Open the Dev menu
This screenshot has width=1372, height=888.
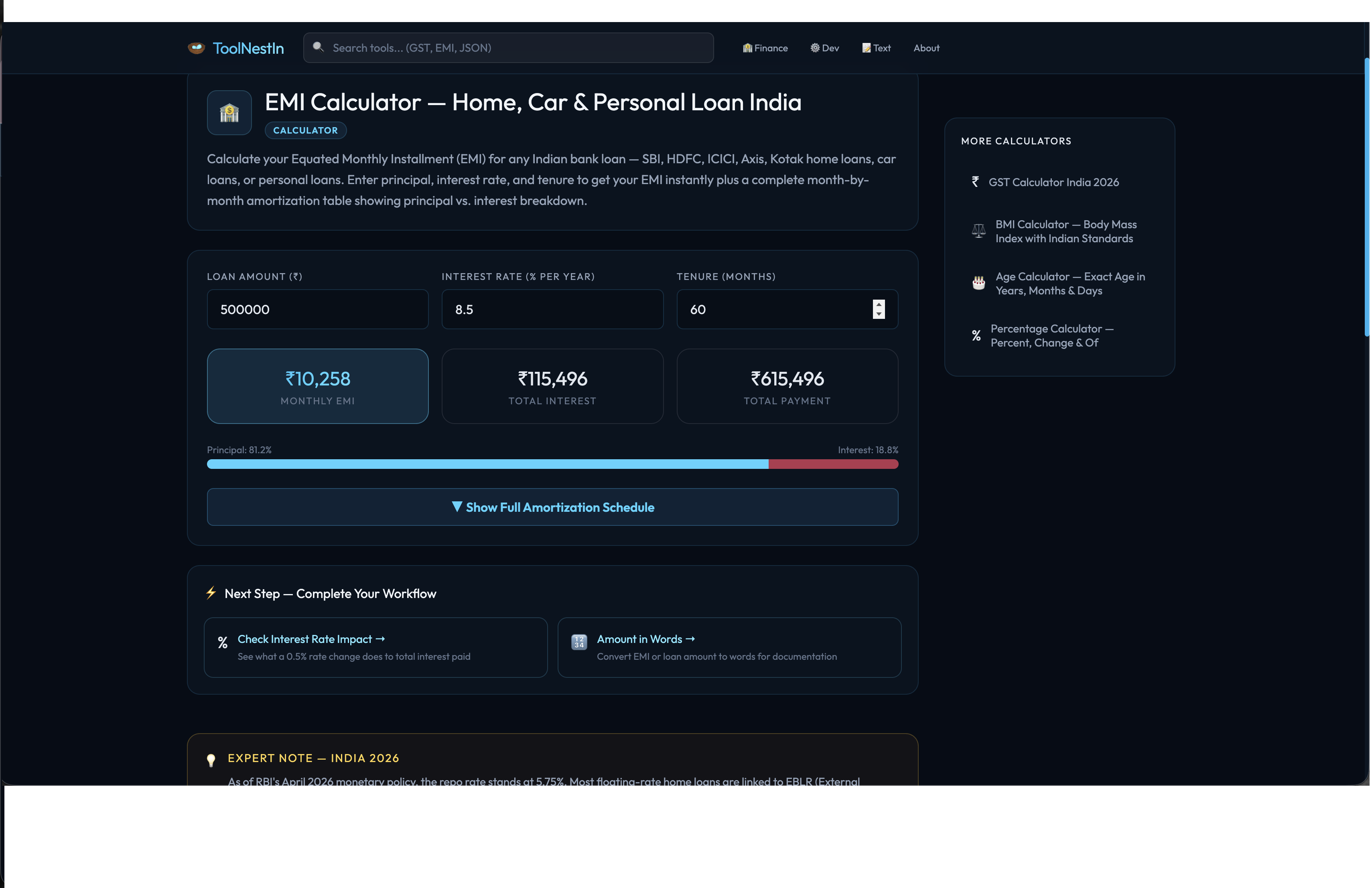[825, 48]
